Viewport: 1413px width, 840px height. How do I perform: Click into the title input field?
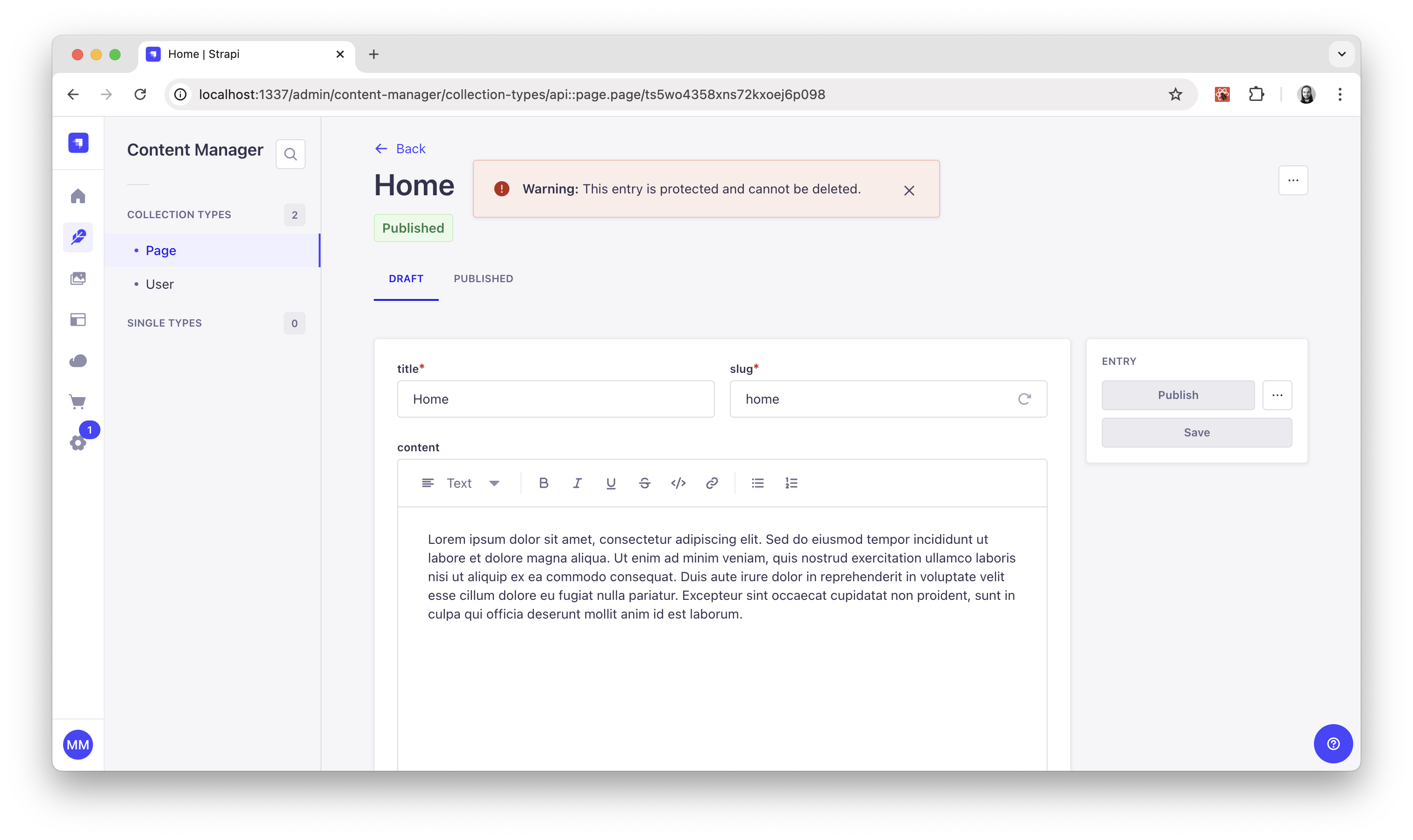click(x=556, y=399)
